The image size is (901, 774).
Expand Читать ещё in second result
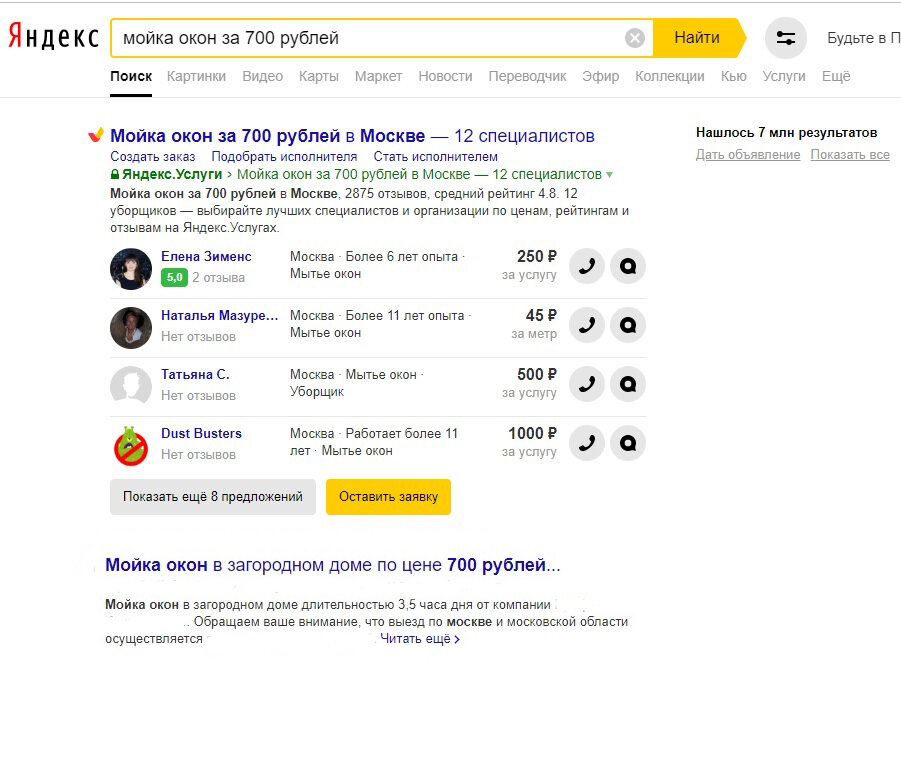pyautogui.click(x=420, y=639)
